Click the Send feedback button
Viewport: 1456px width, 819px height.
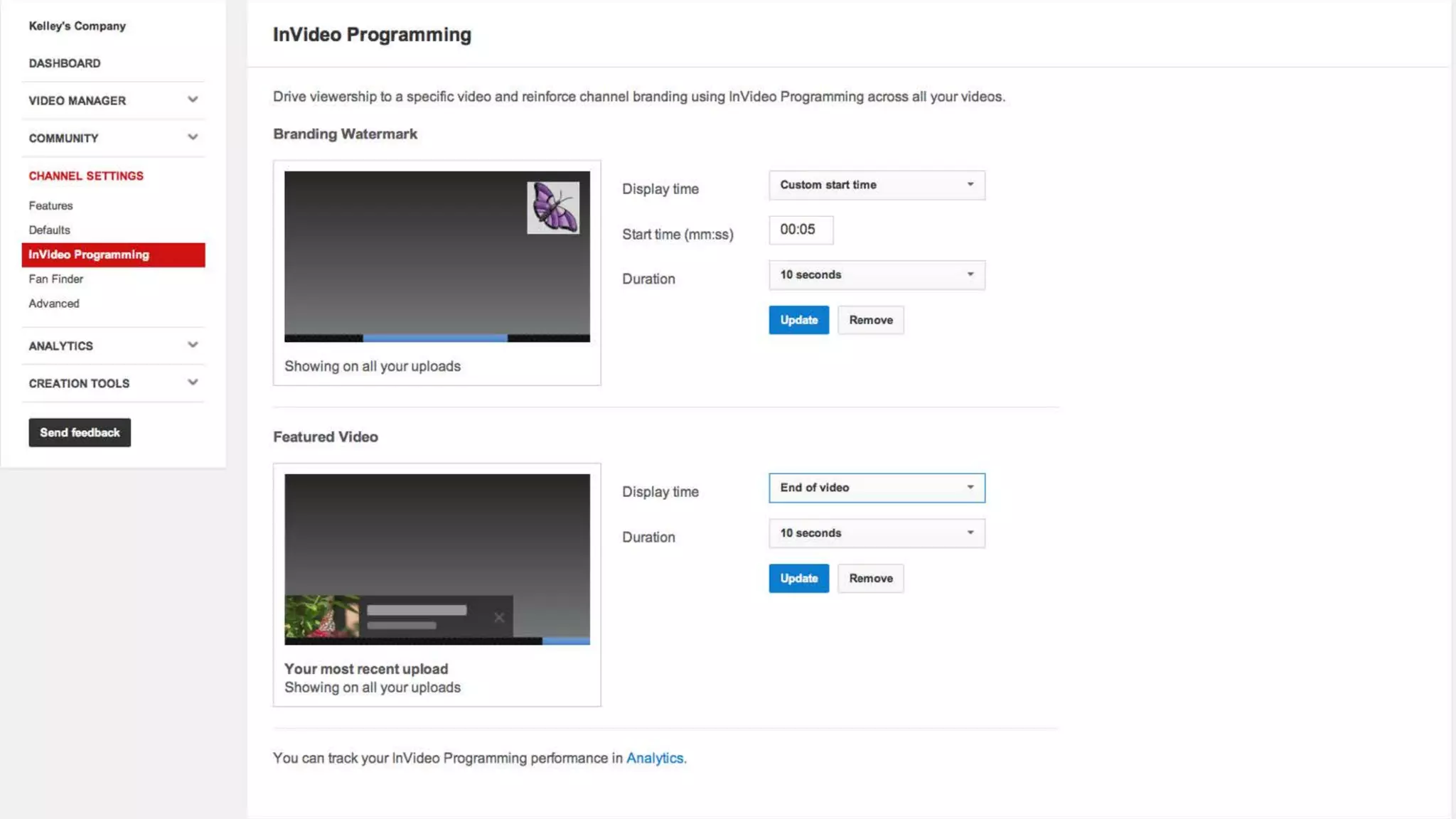80,432
